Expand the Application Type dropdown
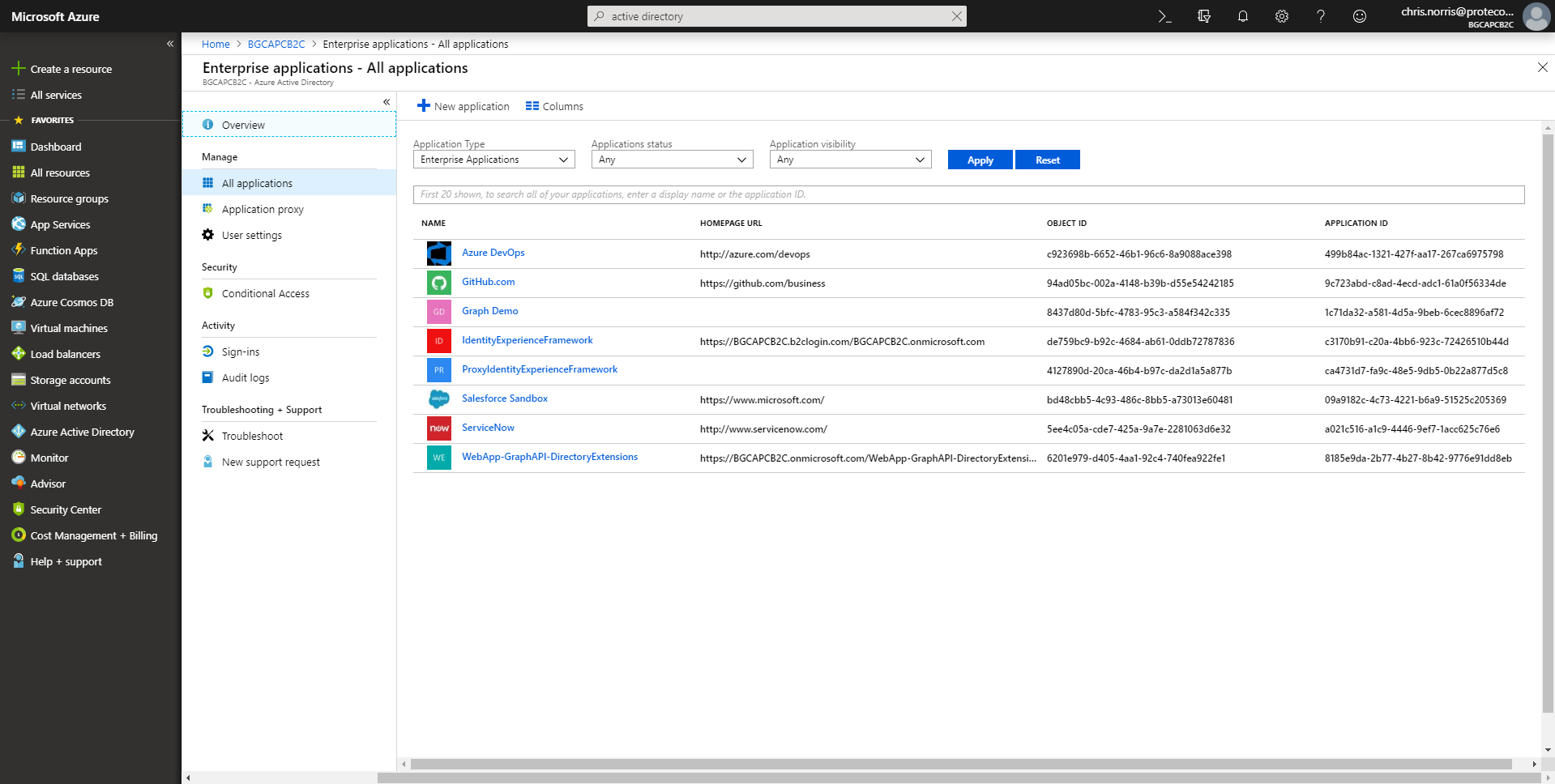 coord(494,160)
